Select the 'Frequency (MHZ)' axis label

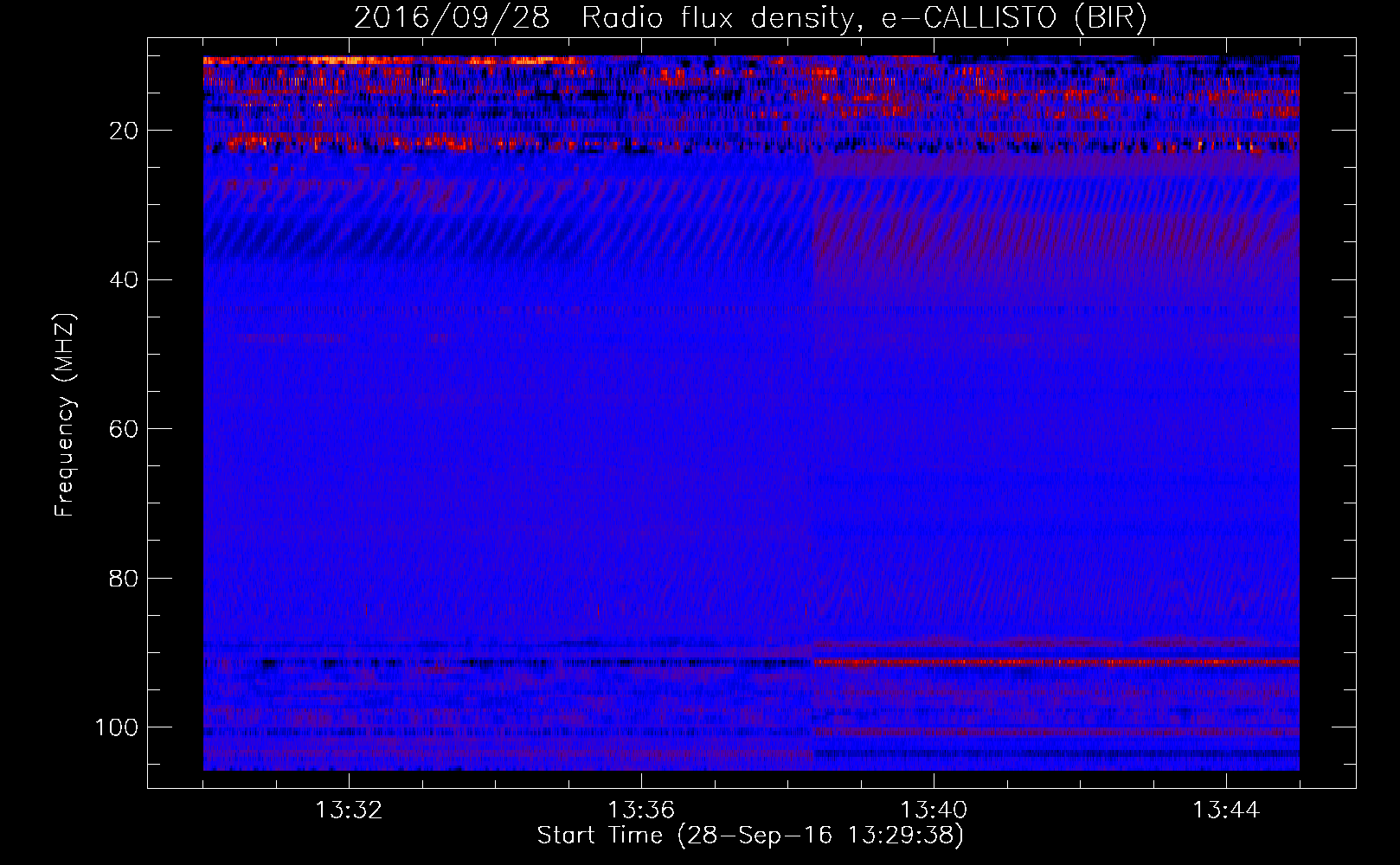65,414
